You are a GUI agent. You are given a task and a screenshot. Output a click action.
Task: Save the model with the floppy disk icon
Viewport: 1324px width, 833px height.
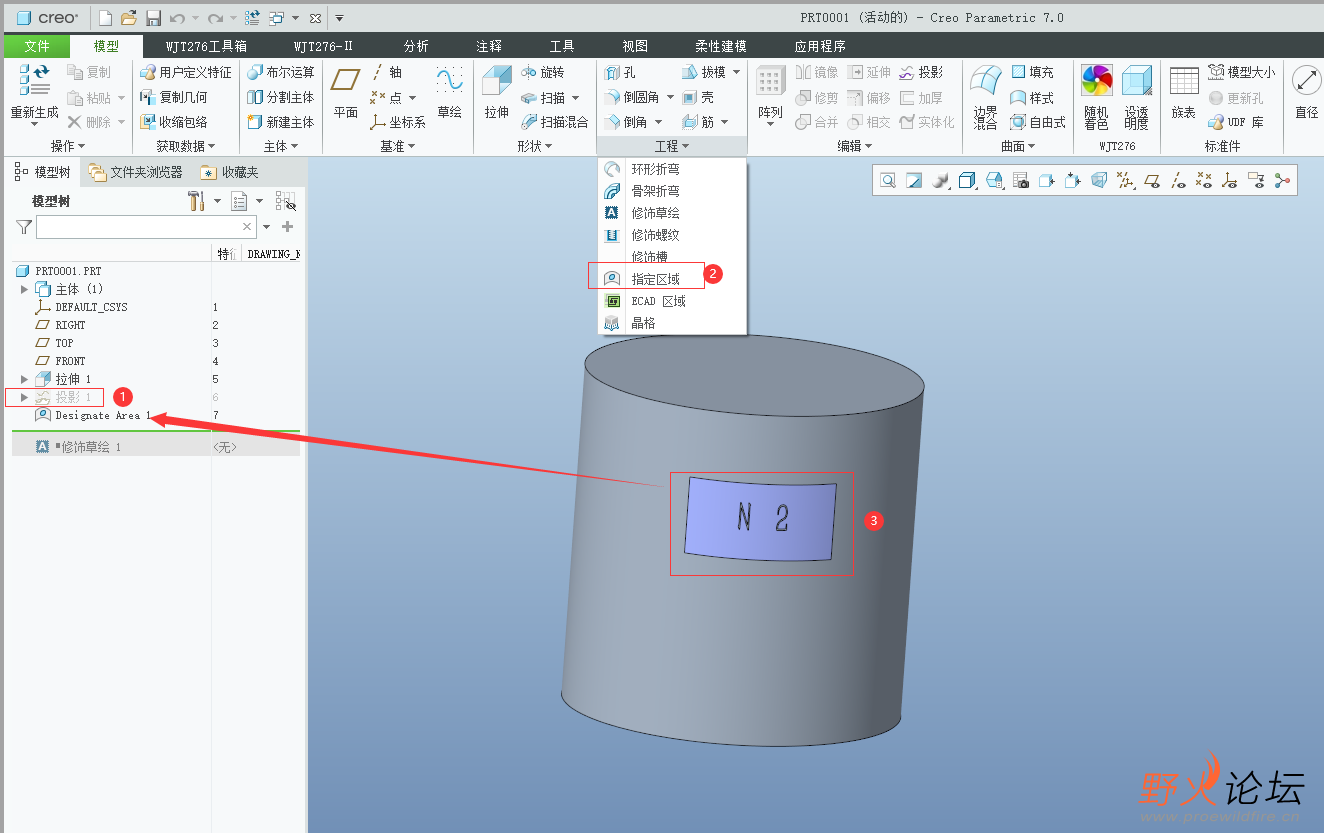click(153, 18)
